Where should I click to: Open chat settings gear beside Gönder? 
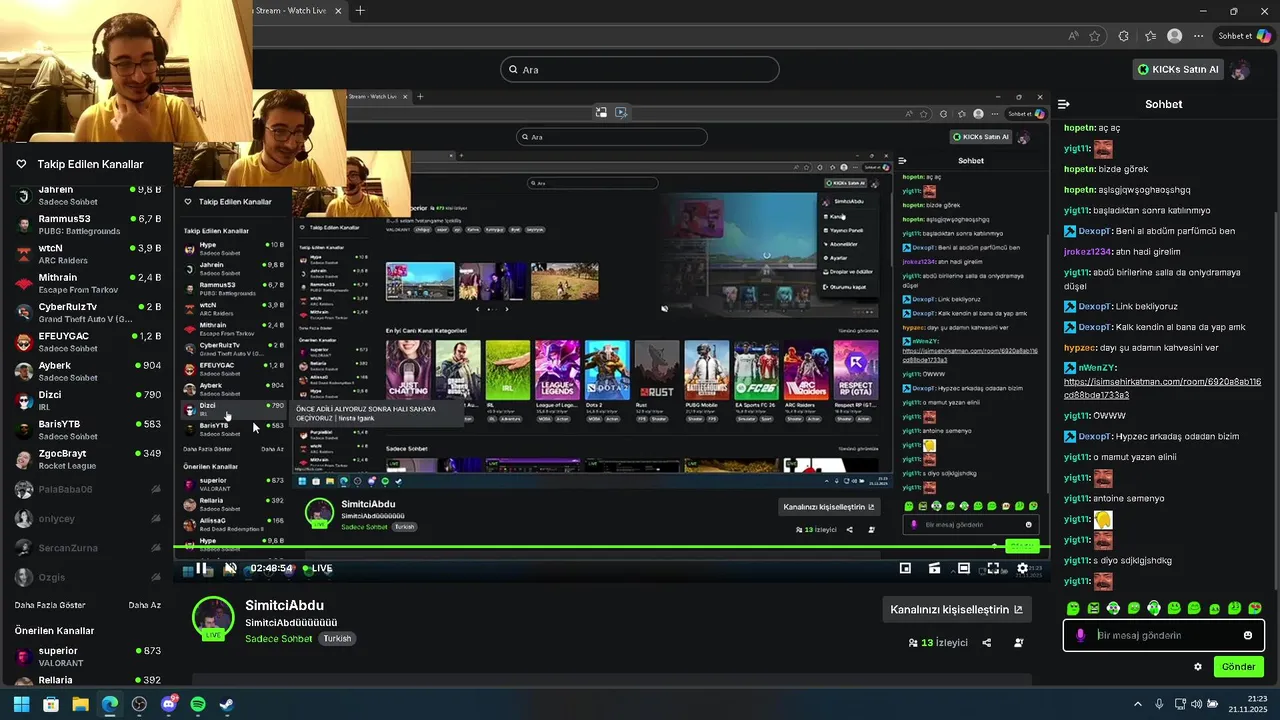tap(1198, 667)
